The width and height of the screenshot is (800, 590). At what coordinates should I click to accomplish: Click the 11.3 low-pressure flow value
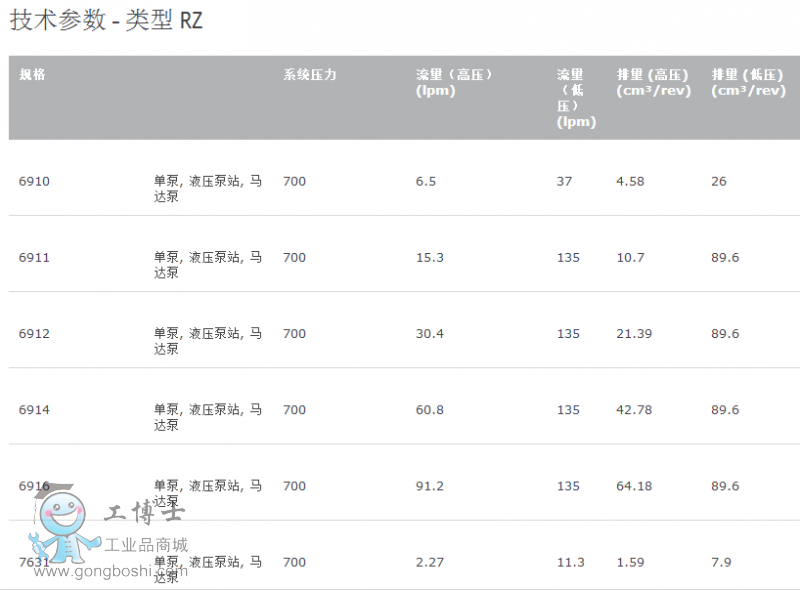pos(571,562)
